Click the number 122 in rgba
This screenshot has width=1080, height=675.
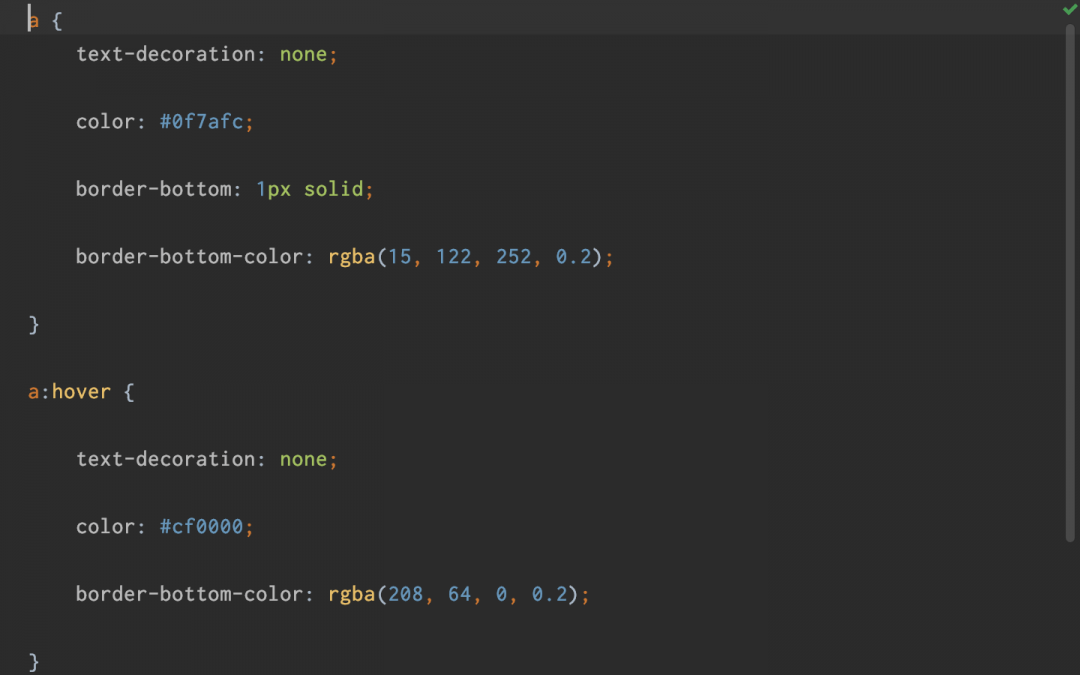[453, 257]
